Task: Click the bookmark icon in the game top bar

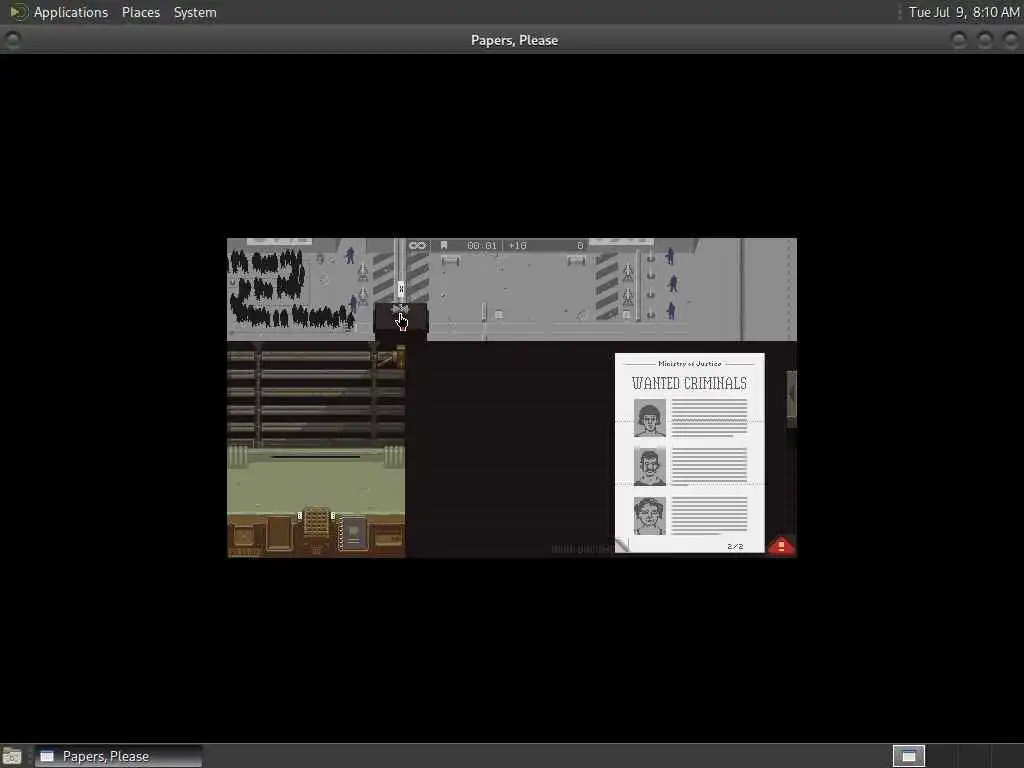Action: (444, 246)
